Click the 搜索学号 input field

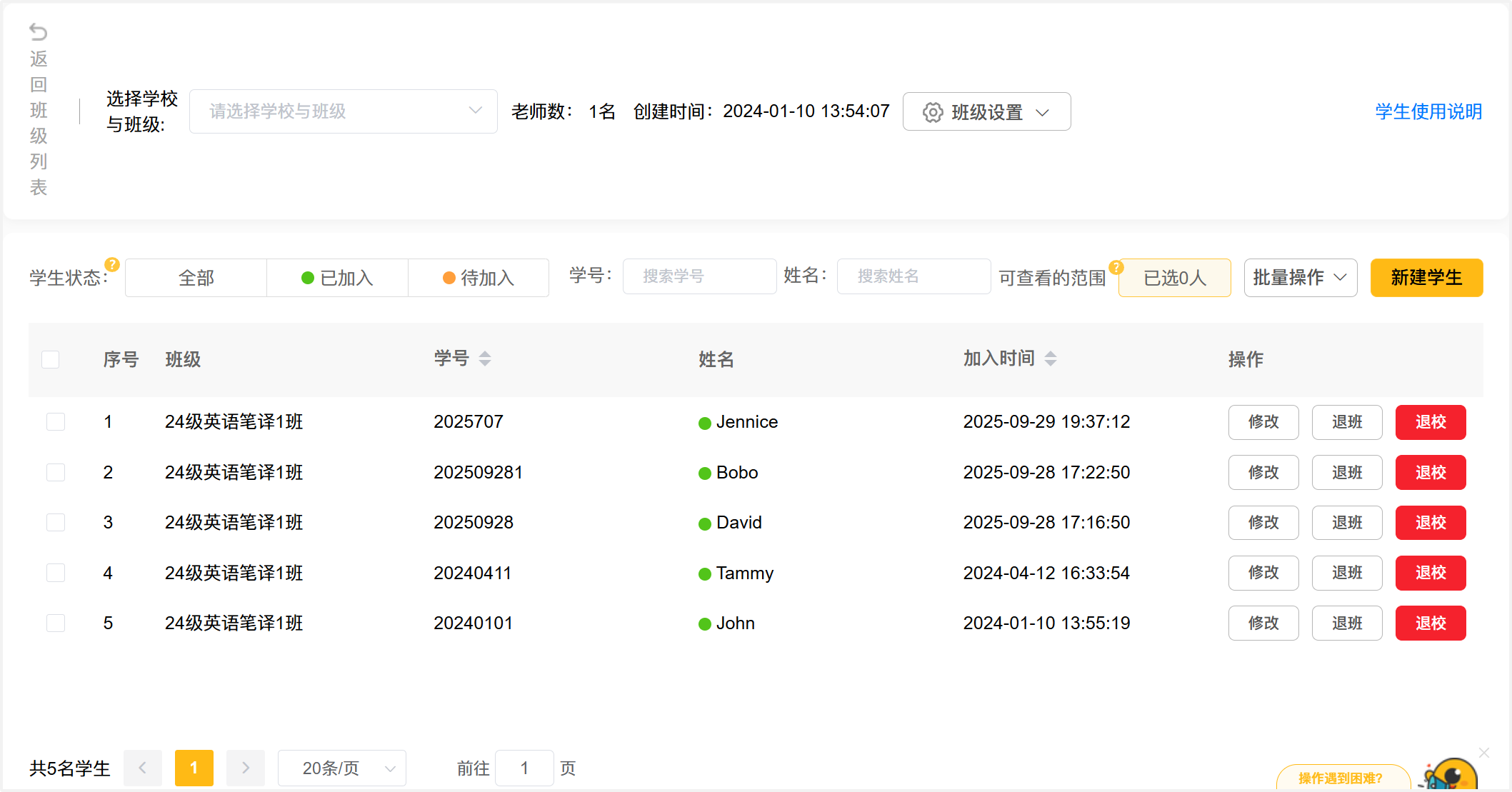click(x=699, y=276)
